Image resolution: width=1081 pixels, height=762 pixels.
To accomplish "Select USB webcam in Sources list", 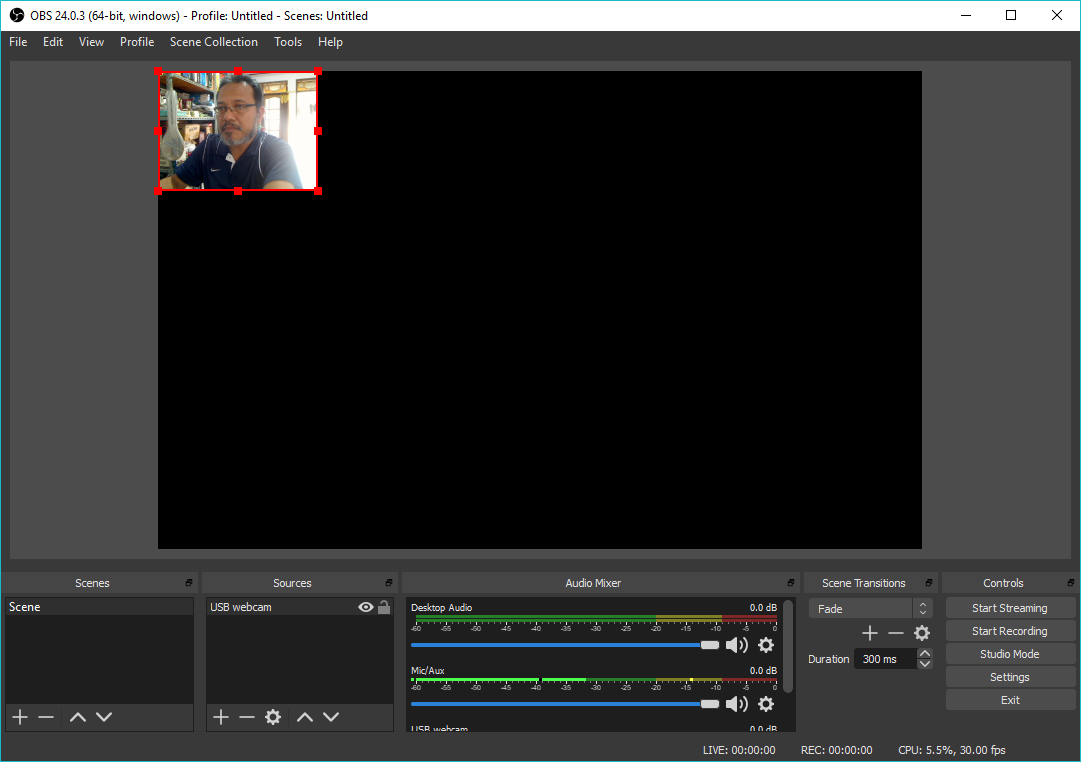I will 283,607.
